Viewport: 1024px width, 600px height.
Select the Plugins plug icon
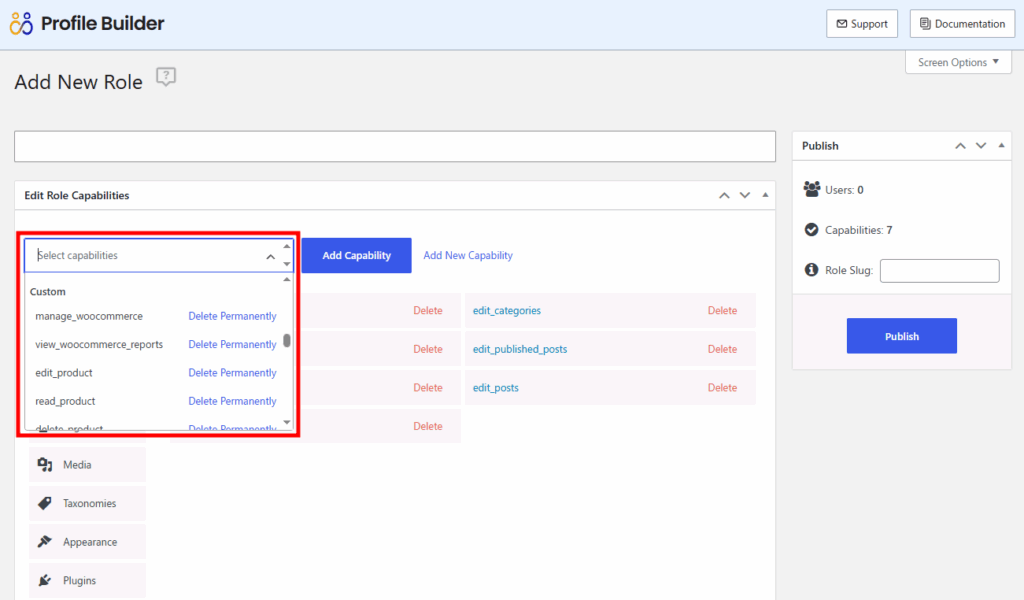44,580
